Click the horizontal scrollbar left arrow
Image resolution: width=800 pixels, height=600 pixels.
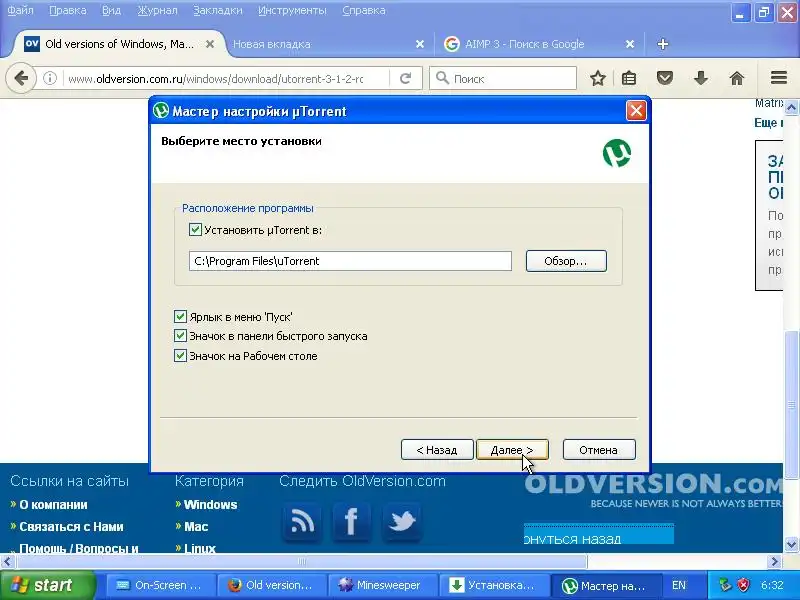pyautogui.click(x=7, y=562)
